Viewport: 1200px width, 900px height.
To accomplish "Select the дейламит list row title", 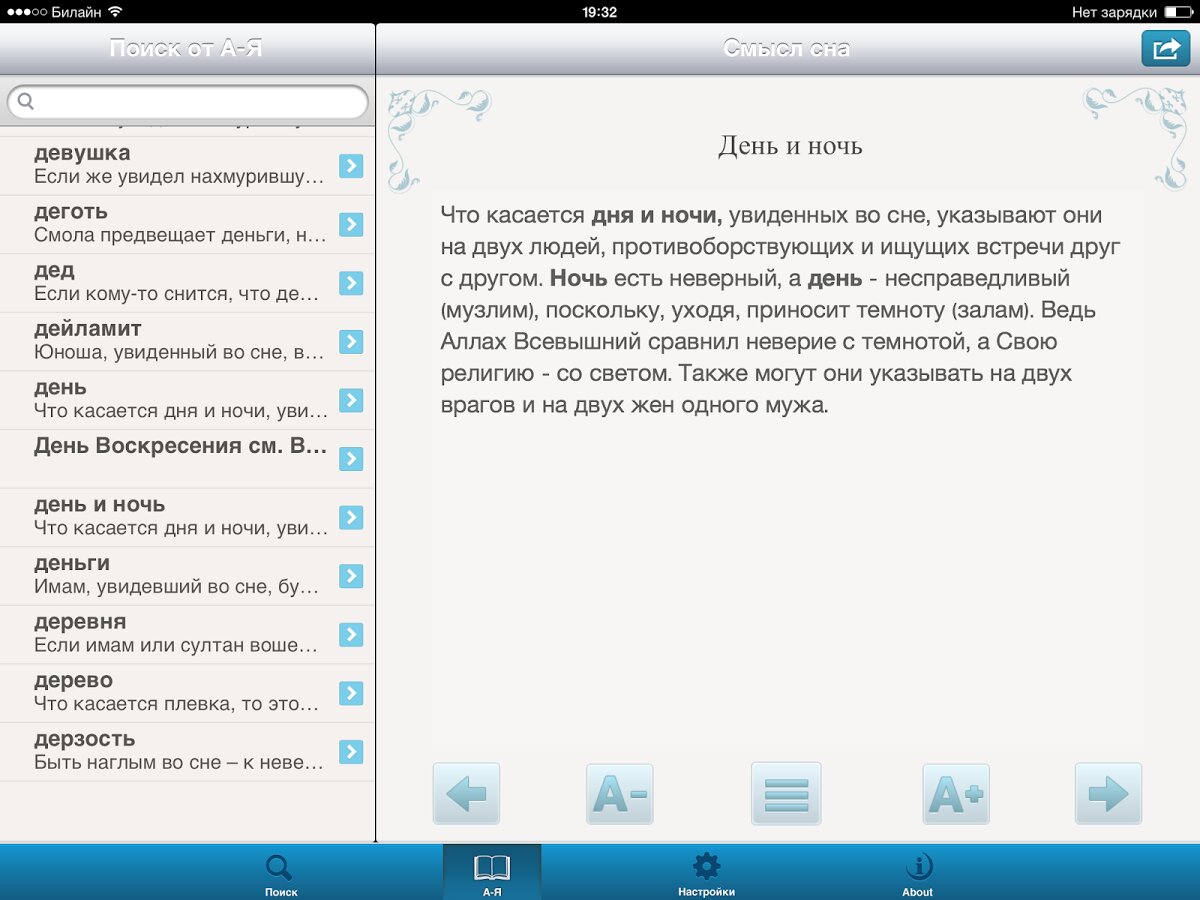I will click(88, 328).
